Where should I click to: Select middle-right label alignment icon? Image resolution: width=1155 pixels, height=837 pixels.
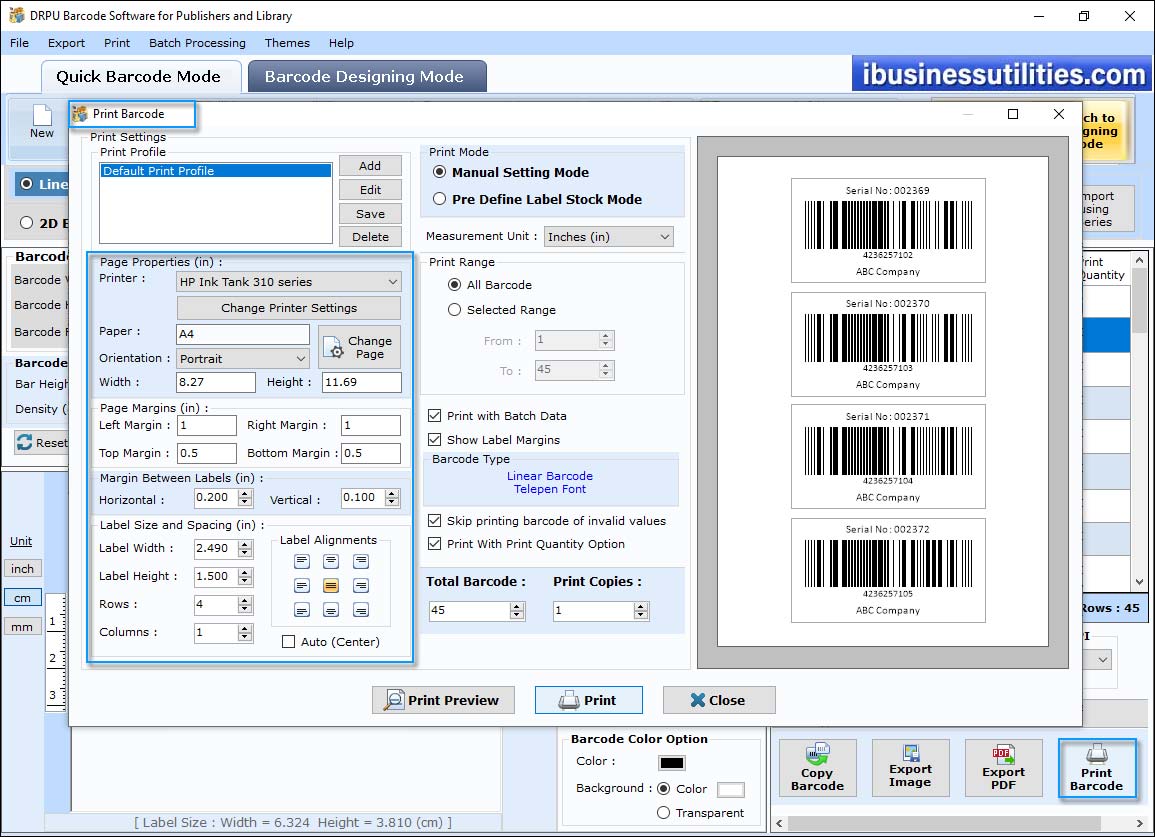click(361, 586)
